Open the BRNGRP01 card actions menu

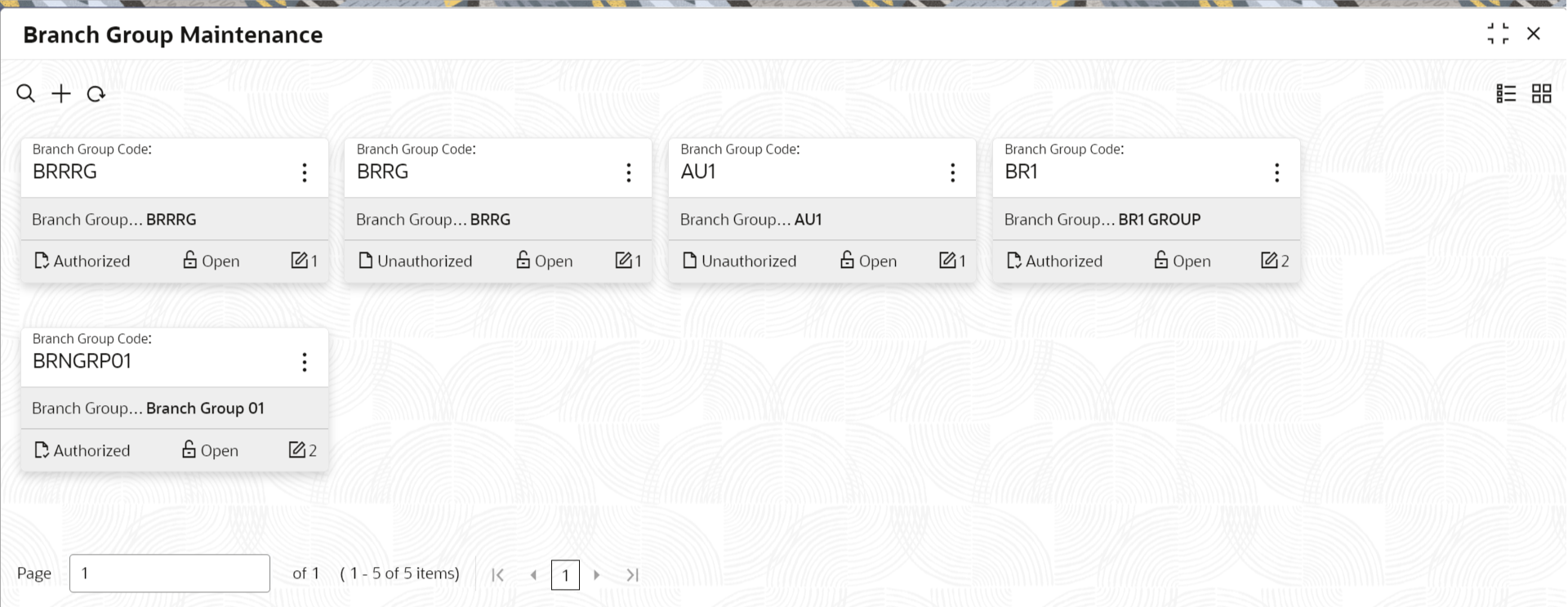tap(305, 362)
